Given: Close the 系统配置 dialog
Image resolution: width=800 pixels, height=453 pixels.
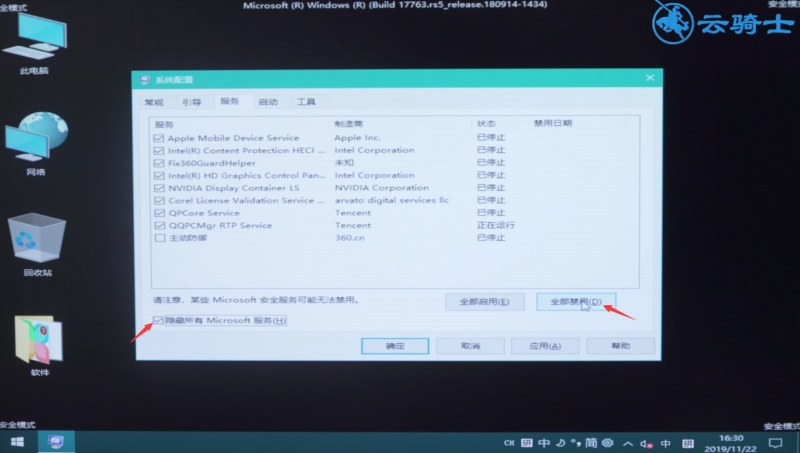Looking at the screenshot, I should (x=649, y=78).
